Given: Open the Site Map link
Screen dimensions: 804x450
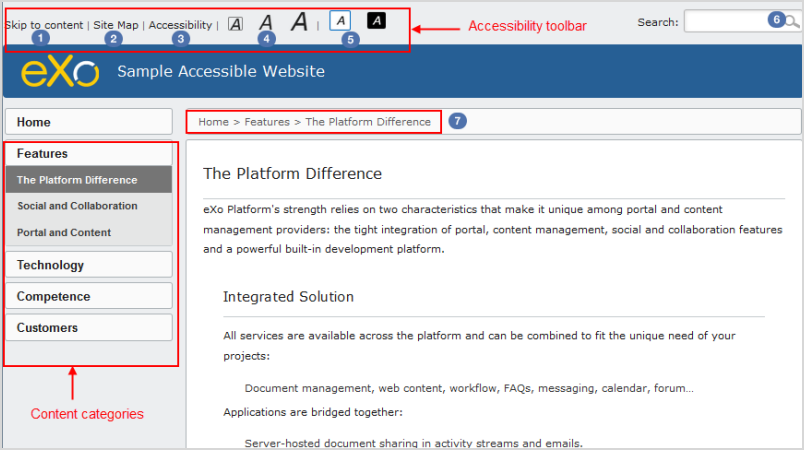Looking at the screenshot, I should coord(116,25).
